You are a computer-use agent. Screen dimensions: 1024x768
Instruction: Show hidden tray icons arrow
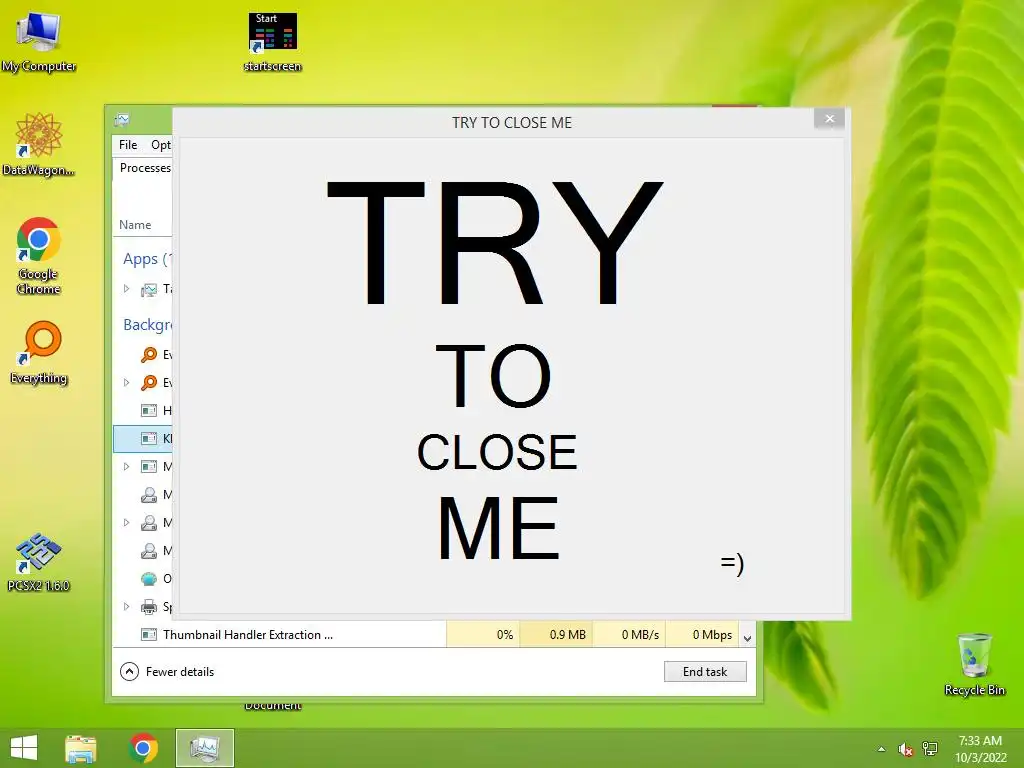point(882,749)
